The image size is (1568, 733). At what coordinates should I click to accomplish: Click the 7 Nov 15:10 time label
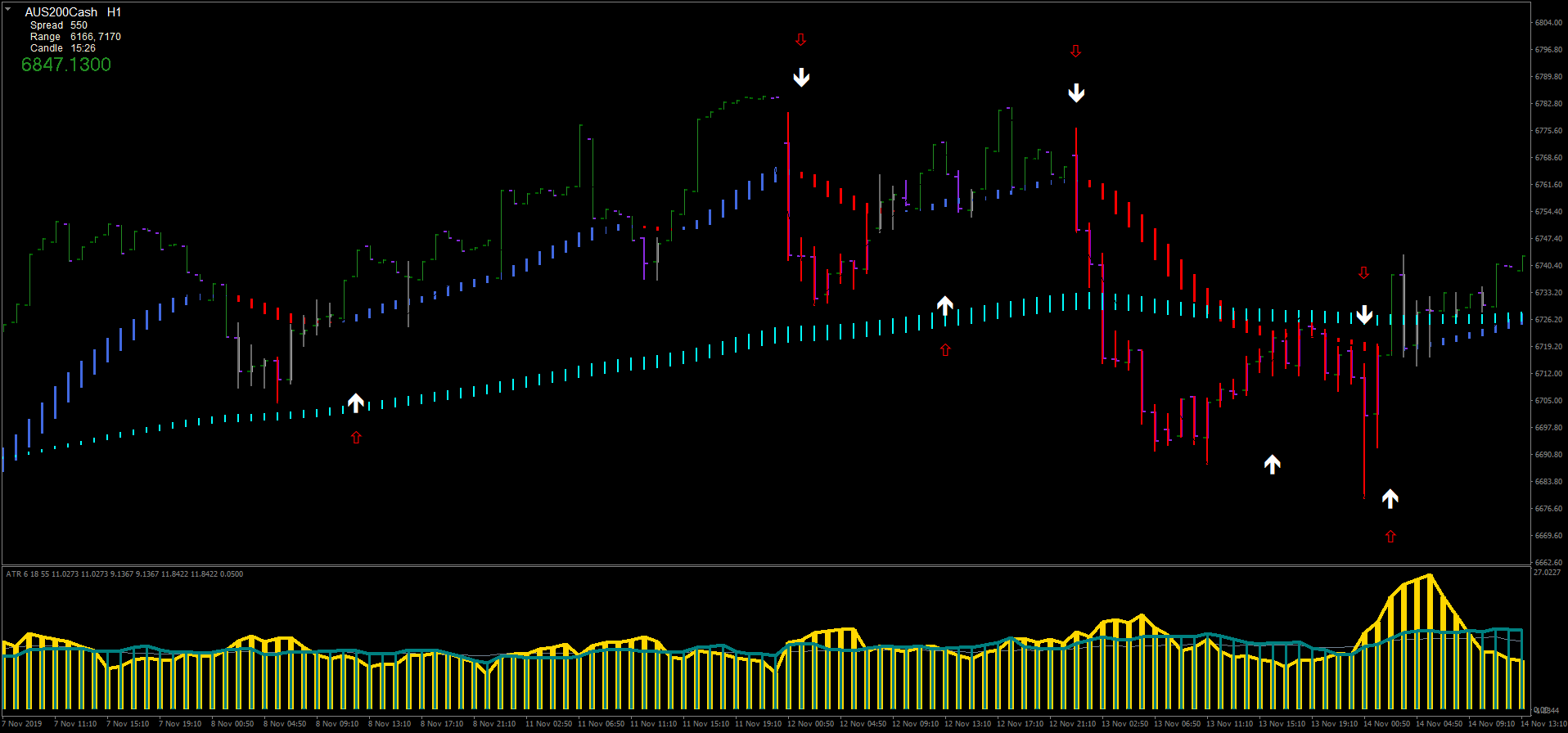[x=128, y=724]
